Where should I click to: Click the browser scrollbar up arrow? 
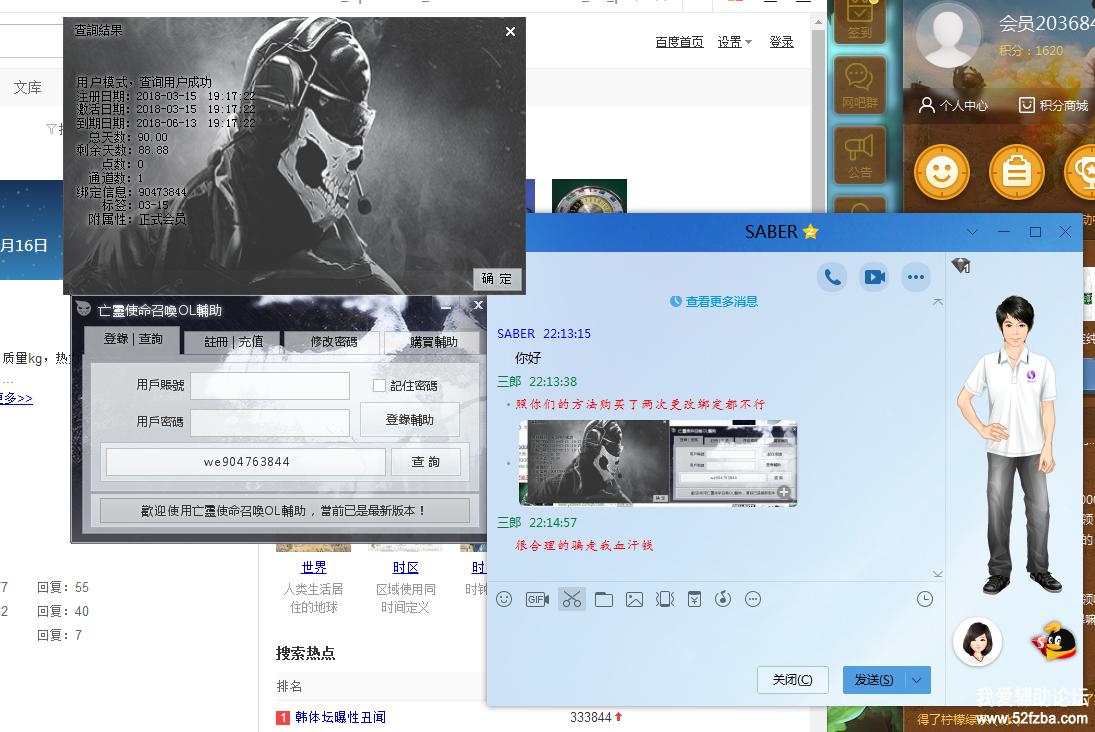click(x=818, y=22)
